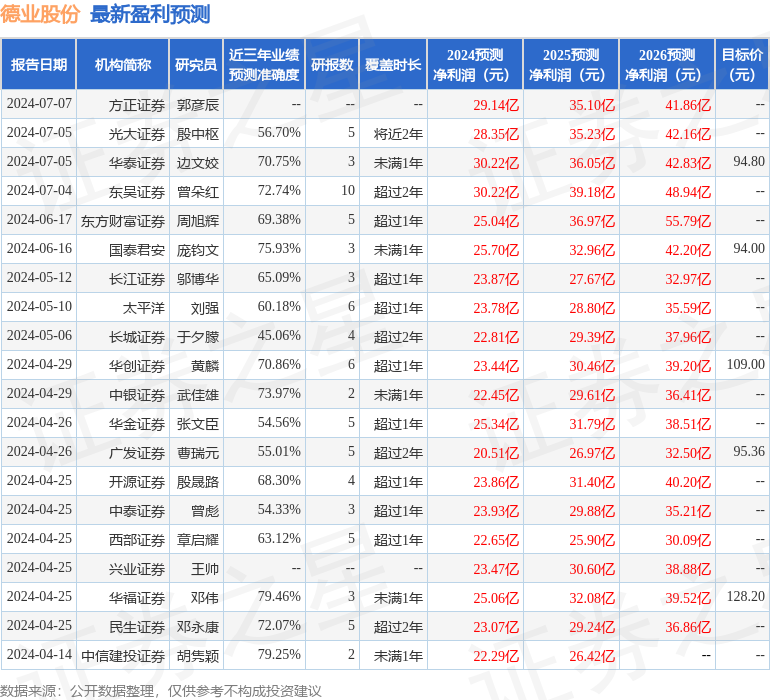Click 长城证券 institution name
Image resolution: width=770 pixels, height=700 pixels.
(137, 337)
